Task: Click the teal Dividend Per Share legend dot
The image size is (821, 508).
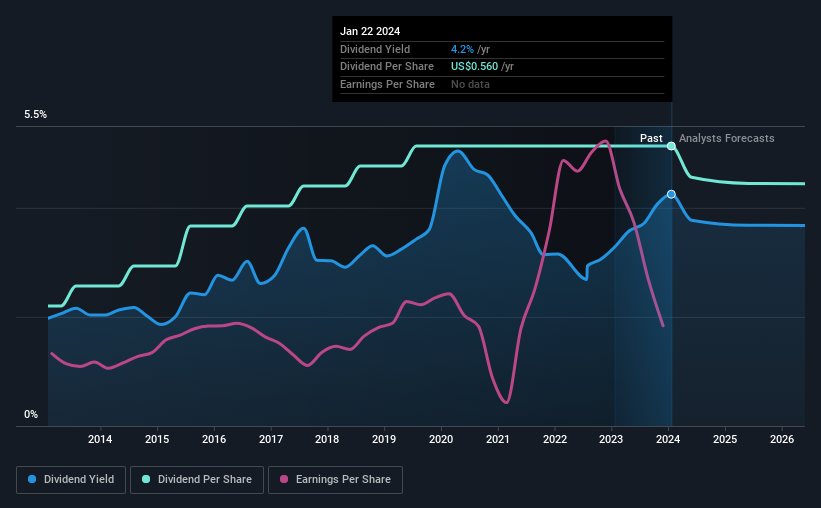Action: click(146, 479)
